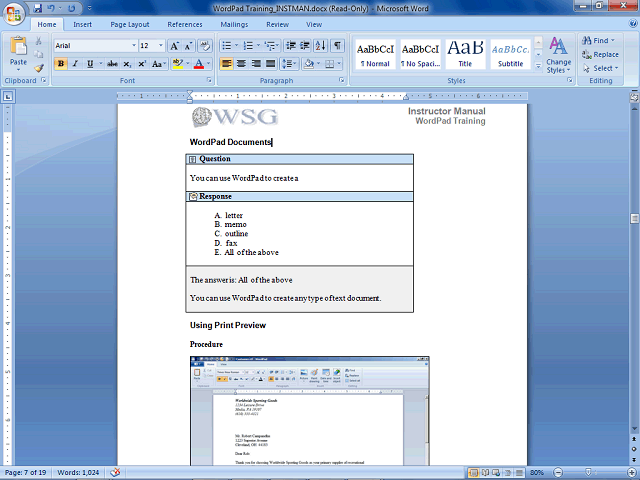This screenshot has width=640, height=480.
Task: Open the References tab
Action: tap(184, 24)
